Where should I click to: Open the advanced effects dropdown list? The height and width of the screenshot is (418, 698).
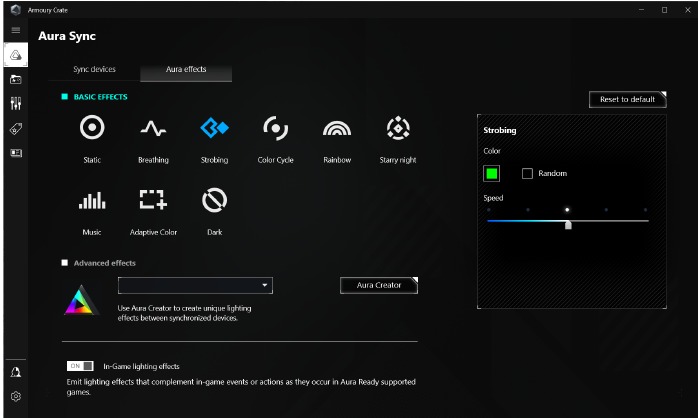(x=195, y=285)
